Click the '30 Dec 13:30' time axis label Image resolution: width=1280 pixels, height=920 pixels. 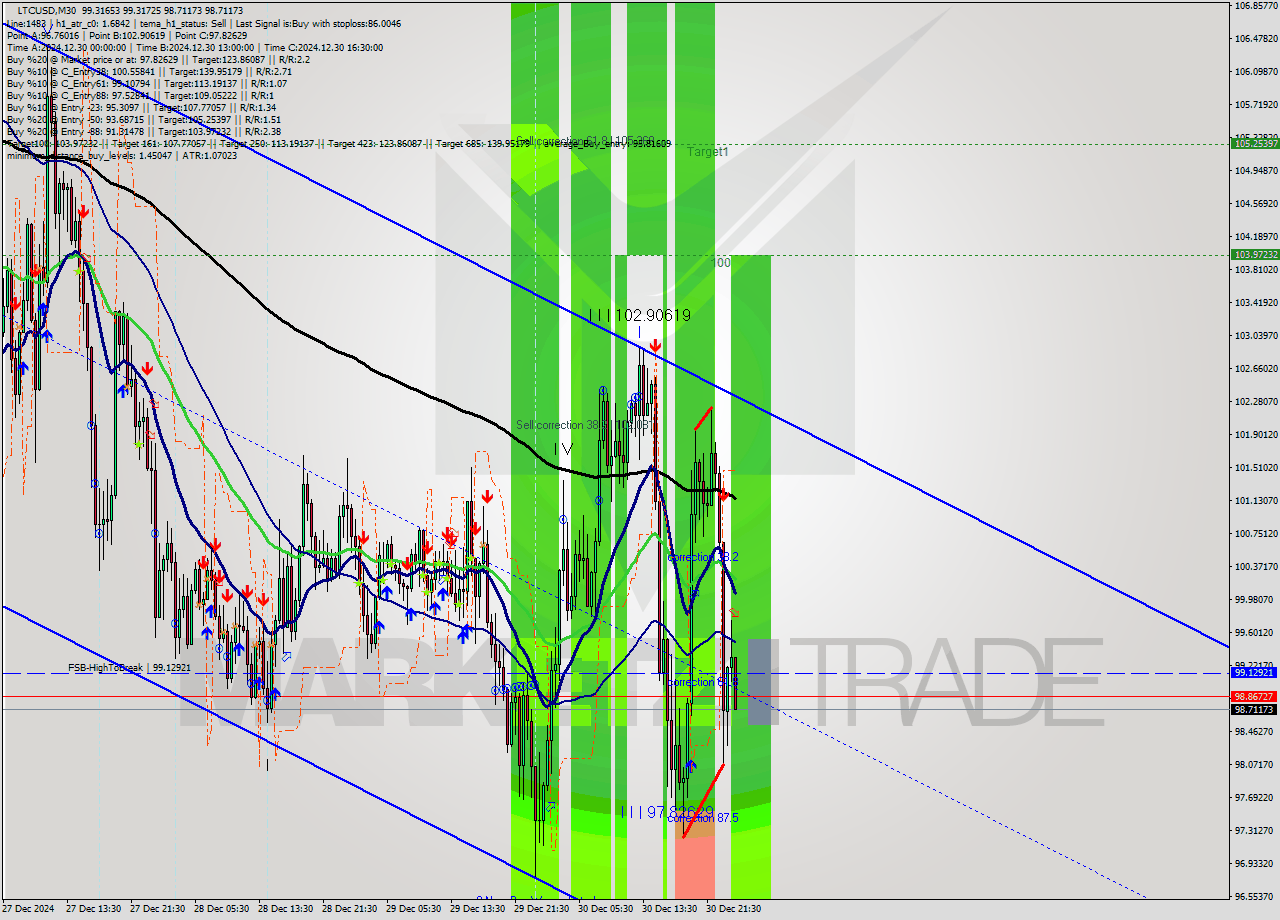670,909
